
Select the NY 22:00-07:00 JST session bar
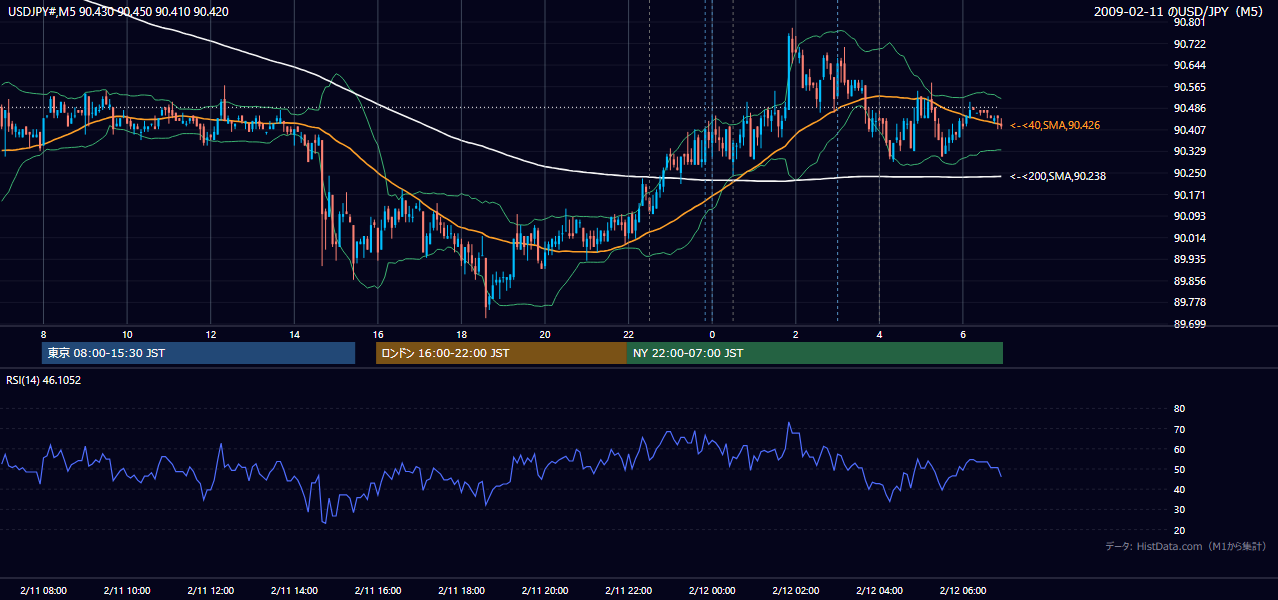tap(815, 353)
